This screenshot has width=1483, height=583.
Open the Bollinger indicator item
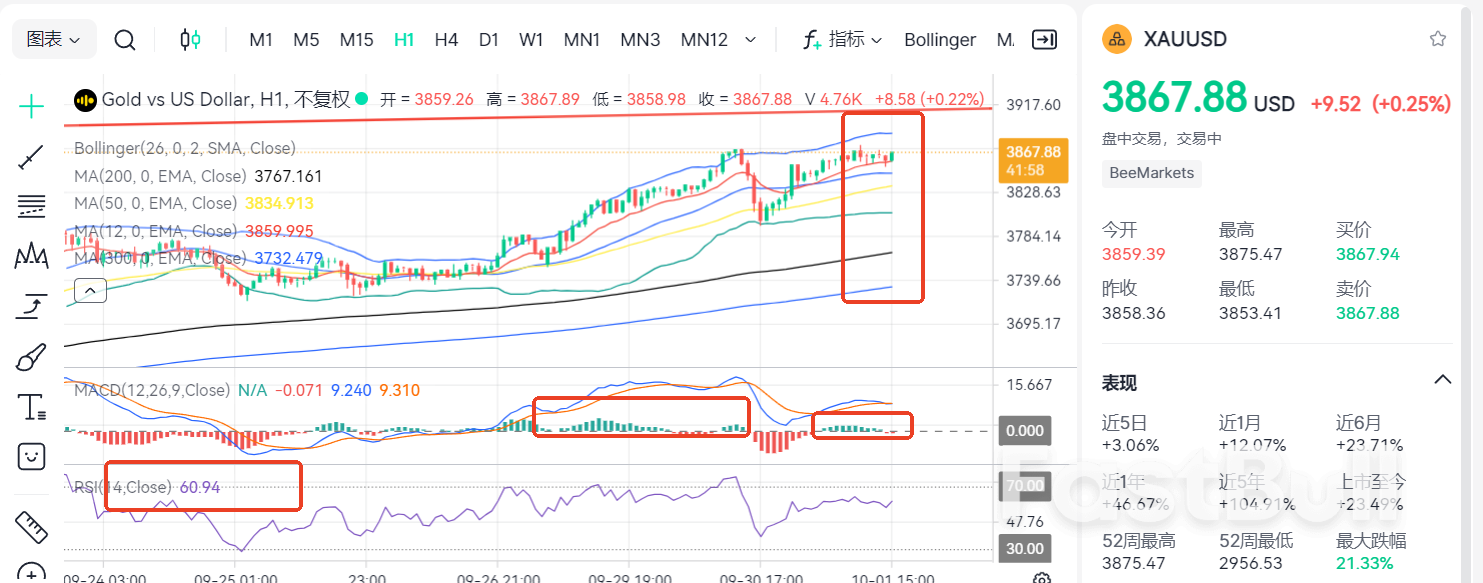pos(939,39)
